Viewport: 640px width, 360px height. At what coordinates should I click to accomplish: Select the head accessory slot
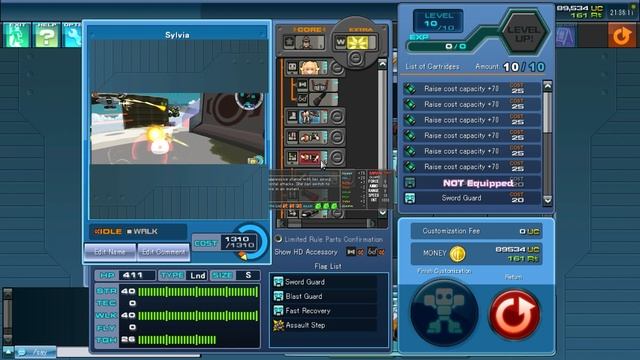tap(318, 85)
